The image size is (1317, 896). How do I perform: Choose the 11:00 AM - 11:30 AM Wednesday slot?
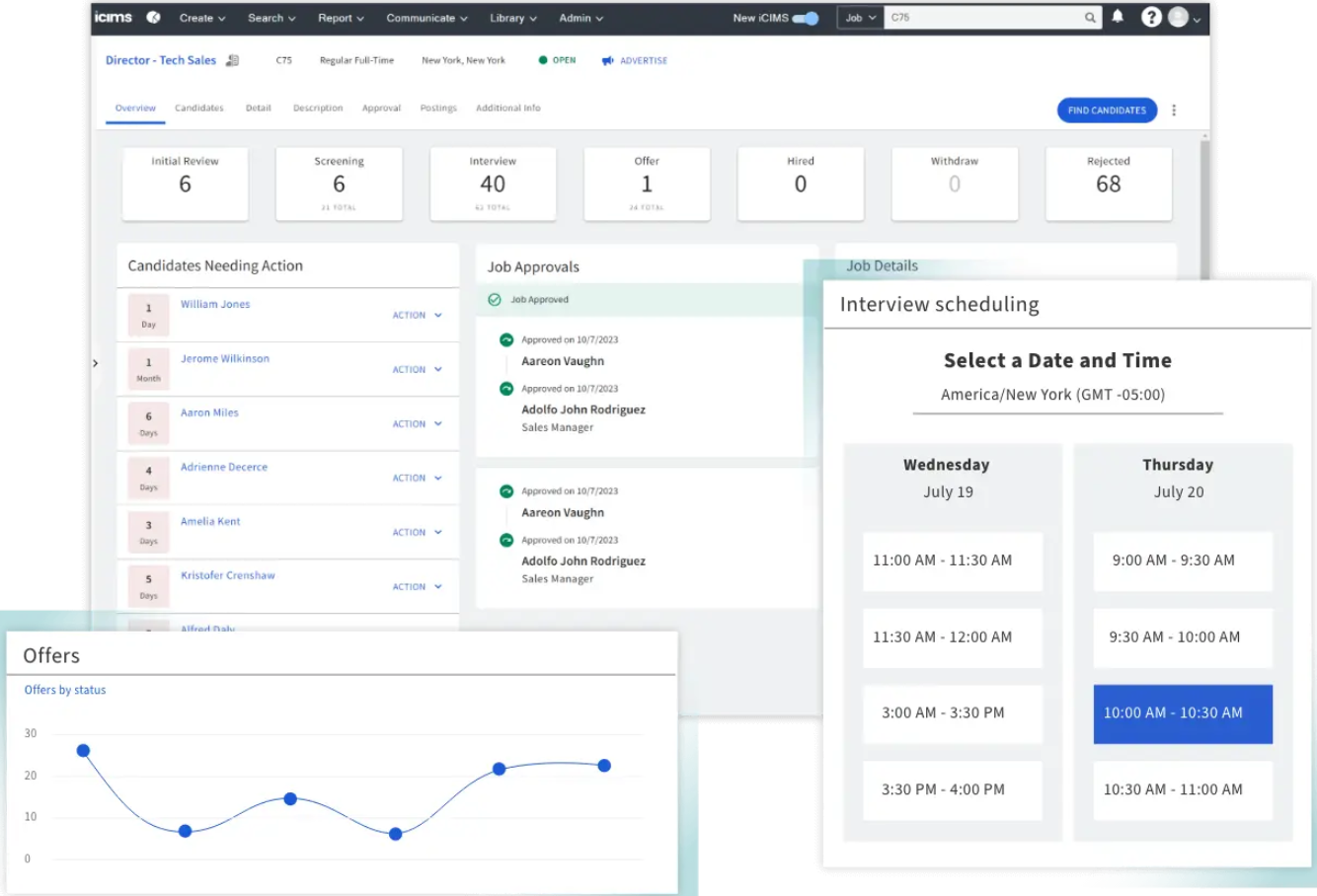click(953, 561)
